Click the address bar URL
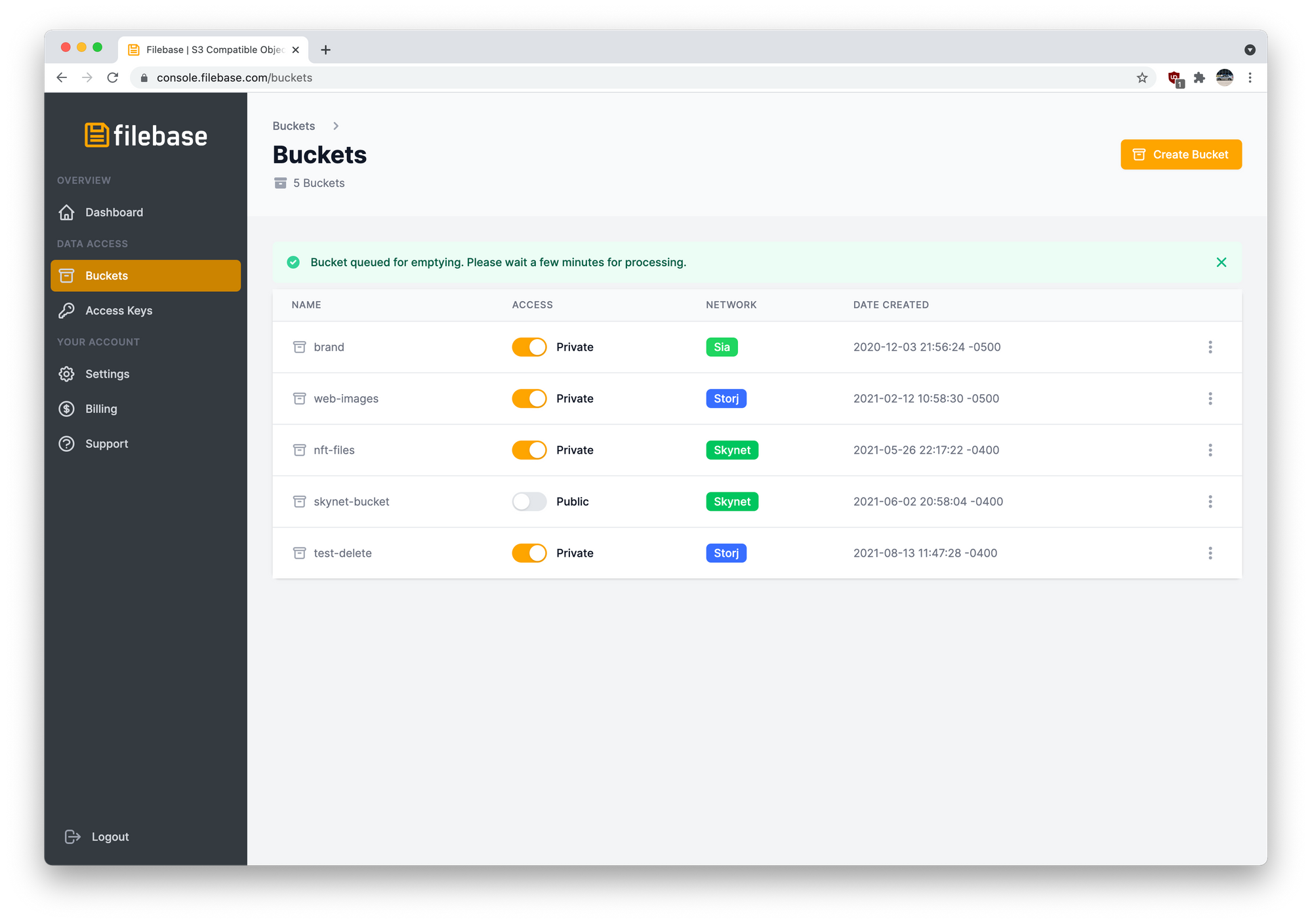The image size is (1312, 924). [x=234, y=77]
